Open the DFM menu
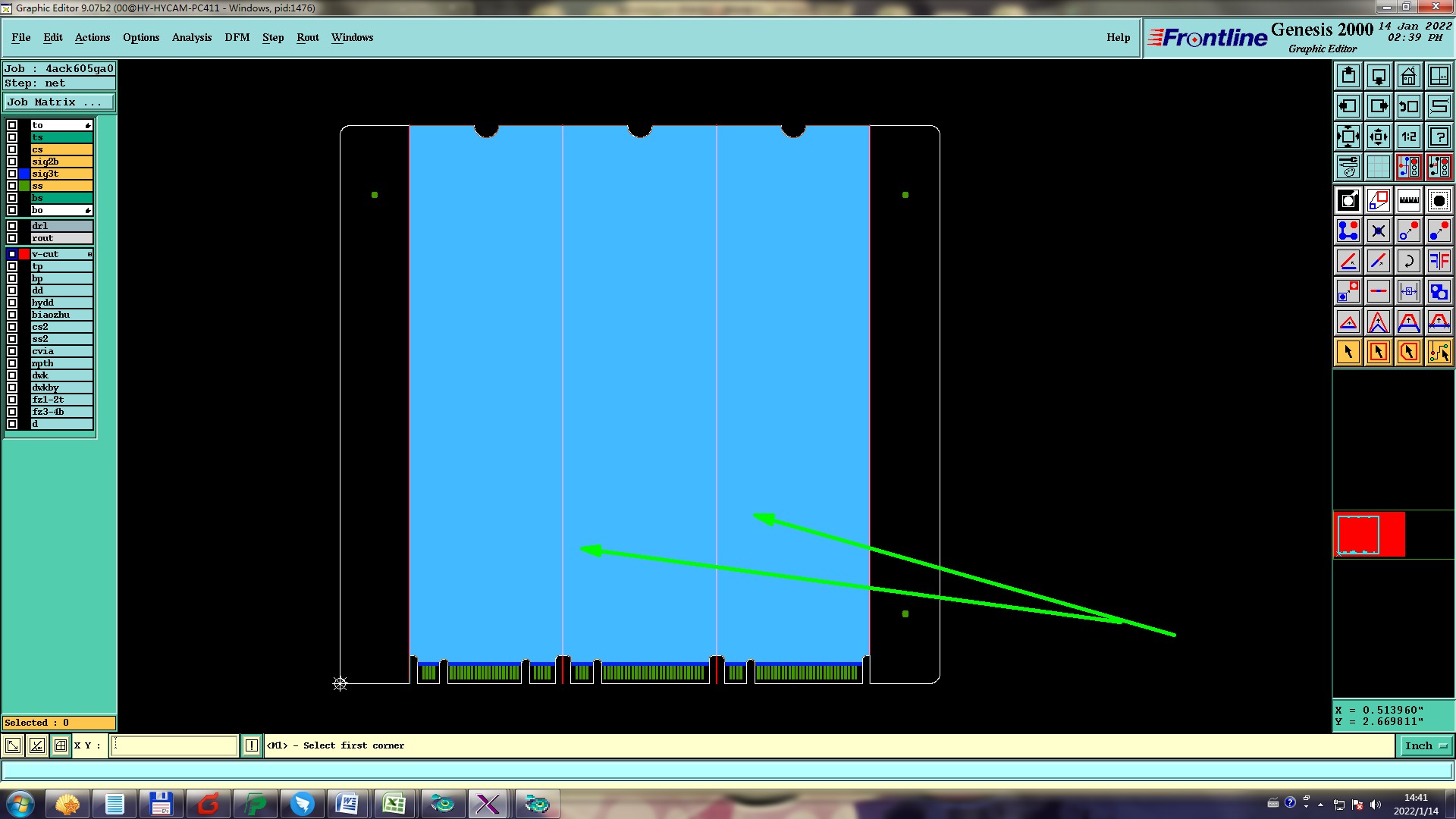 [237, 37]
